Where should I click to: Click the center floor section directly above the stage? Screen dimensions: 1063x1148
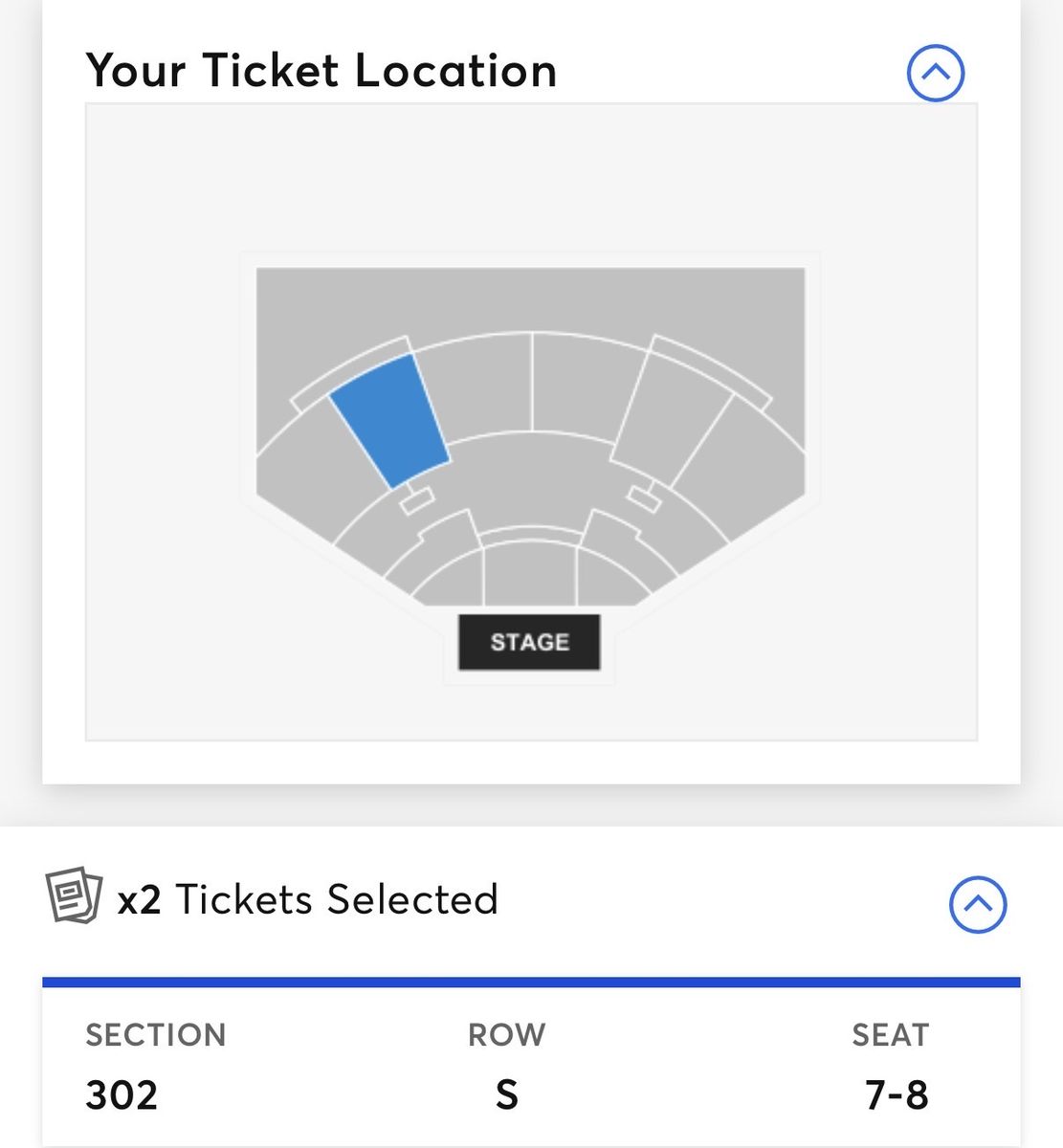click(529, 574)
